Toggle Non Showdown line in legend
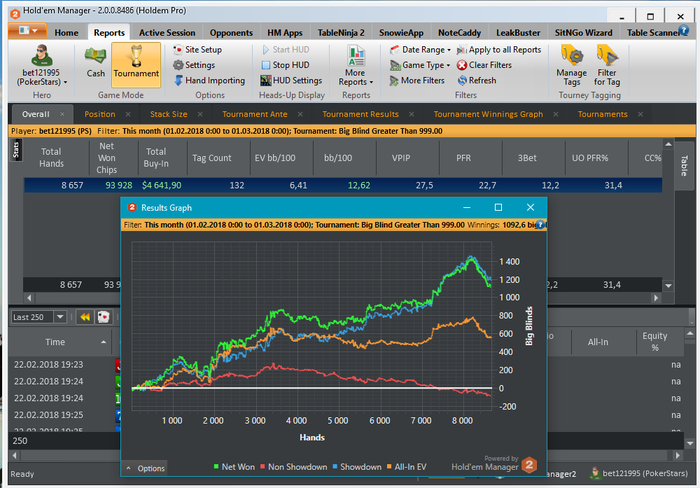 pyautogui.click(x=294, y=467)
